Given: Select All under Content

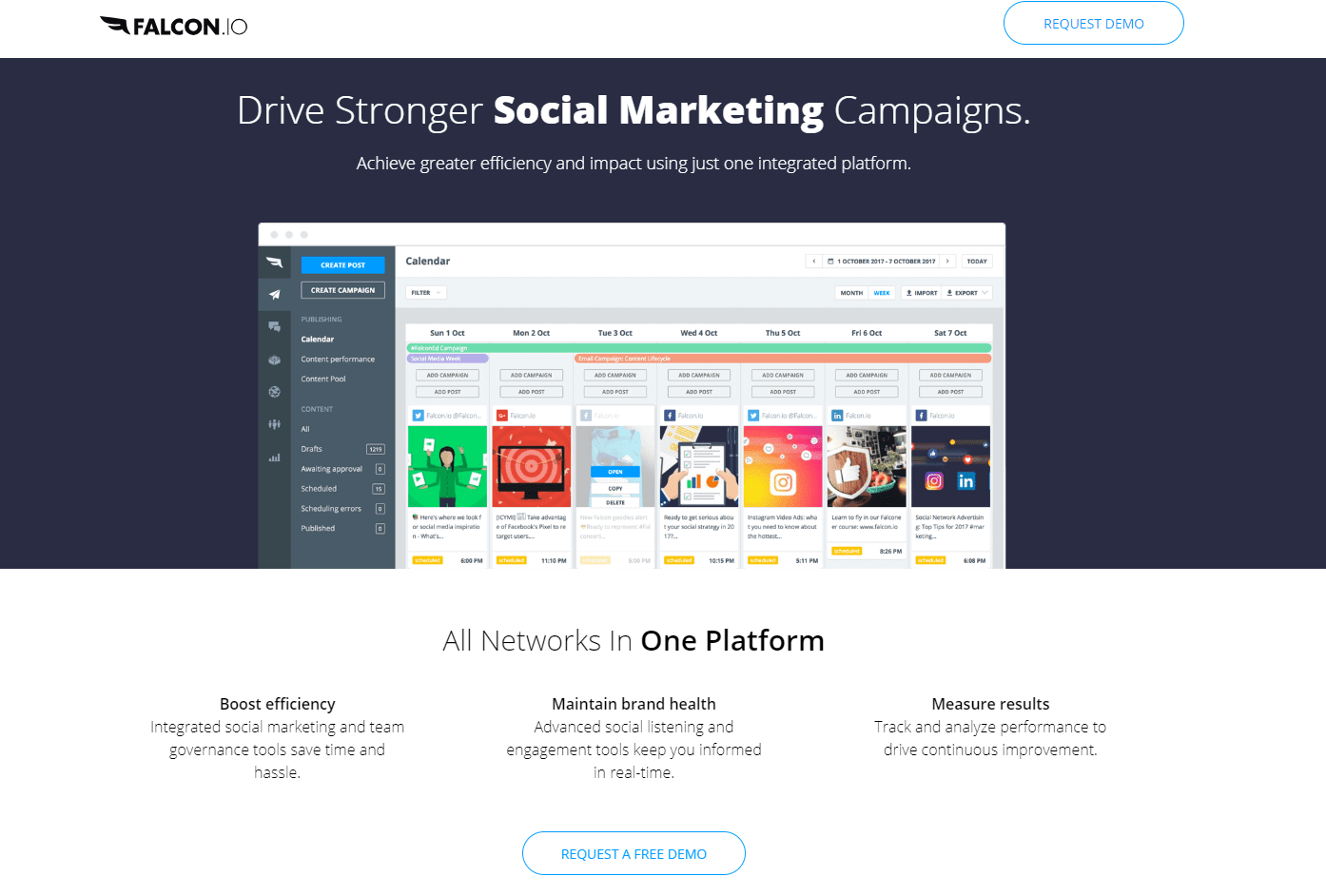Looking at the screenshot, I should pyautogui.click(x=305, y=429).
